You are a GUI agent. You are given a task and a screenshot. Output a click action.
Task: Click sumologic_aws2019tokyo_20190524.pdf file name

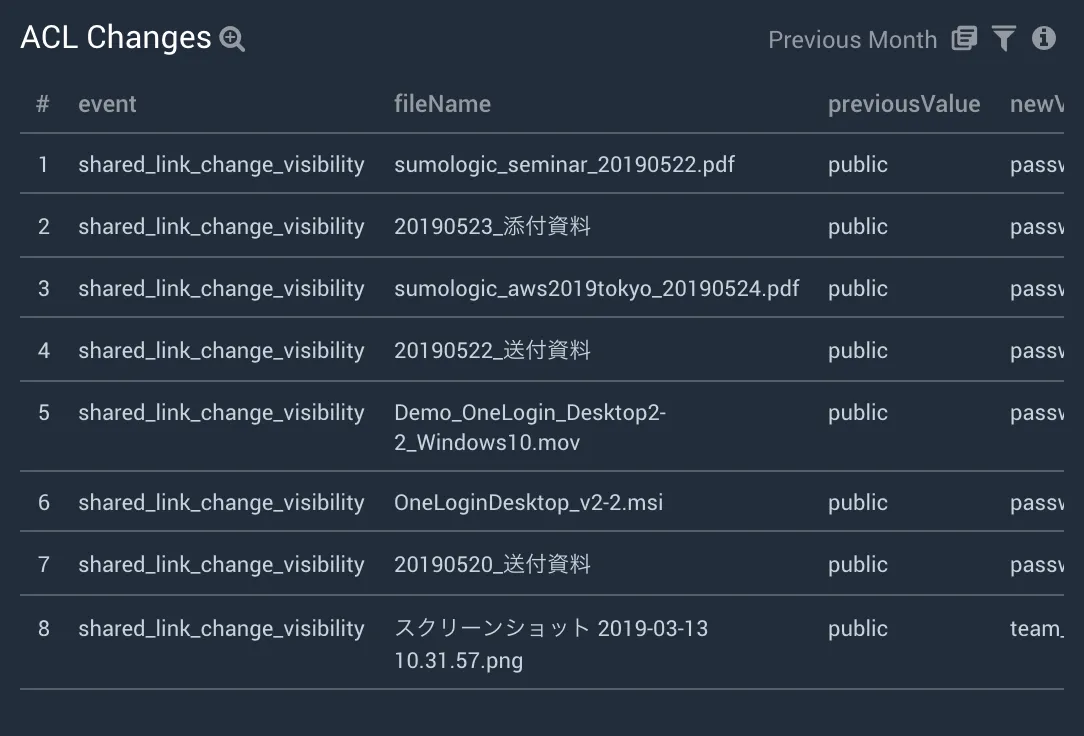[597, 288]
